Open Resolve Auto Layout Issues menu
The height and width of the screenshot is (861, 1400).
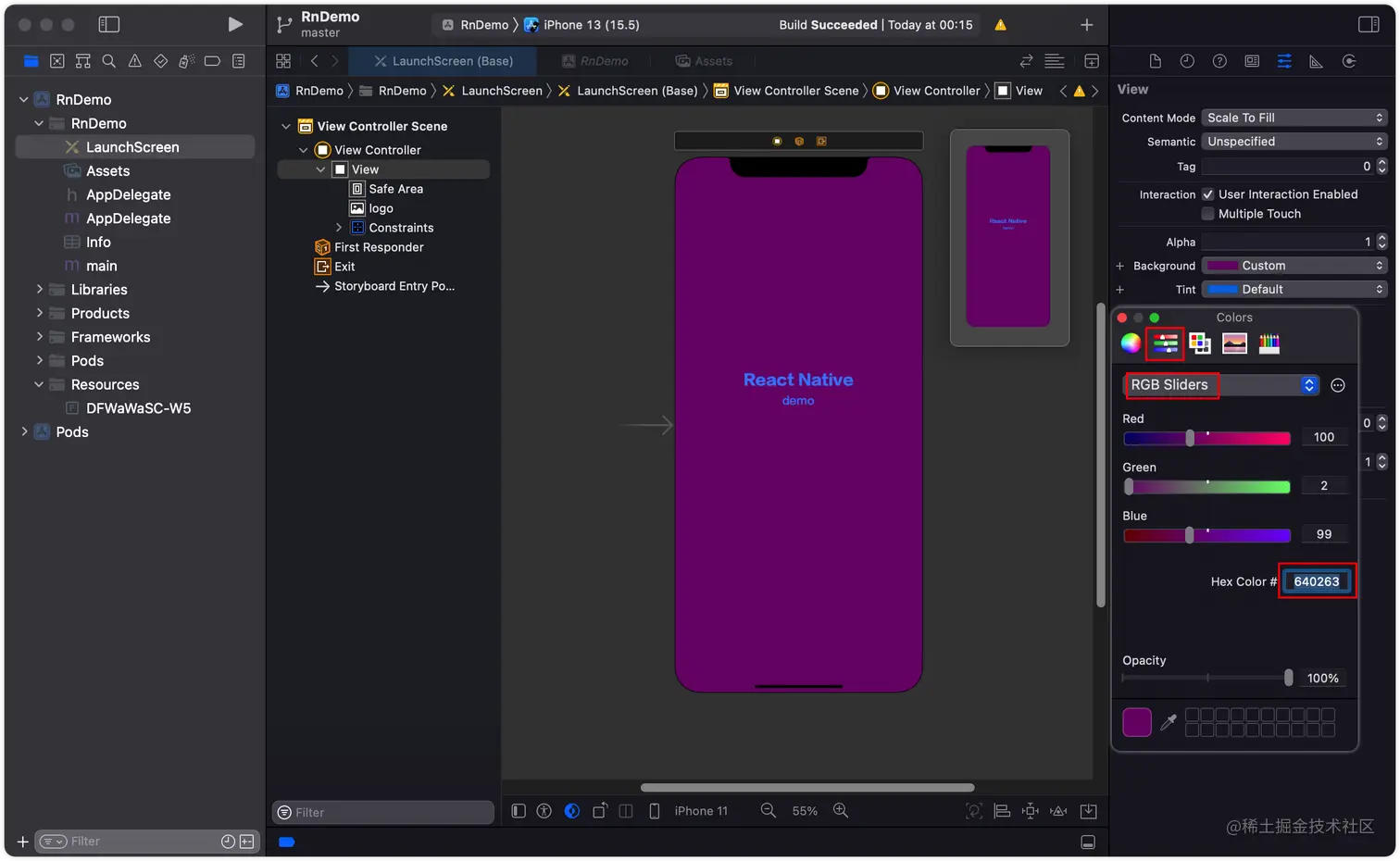1058,811
